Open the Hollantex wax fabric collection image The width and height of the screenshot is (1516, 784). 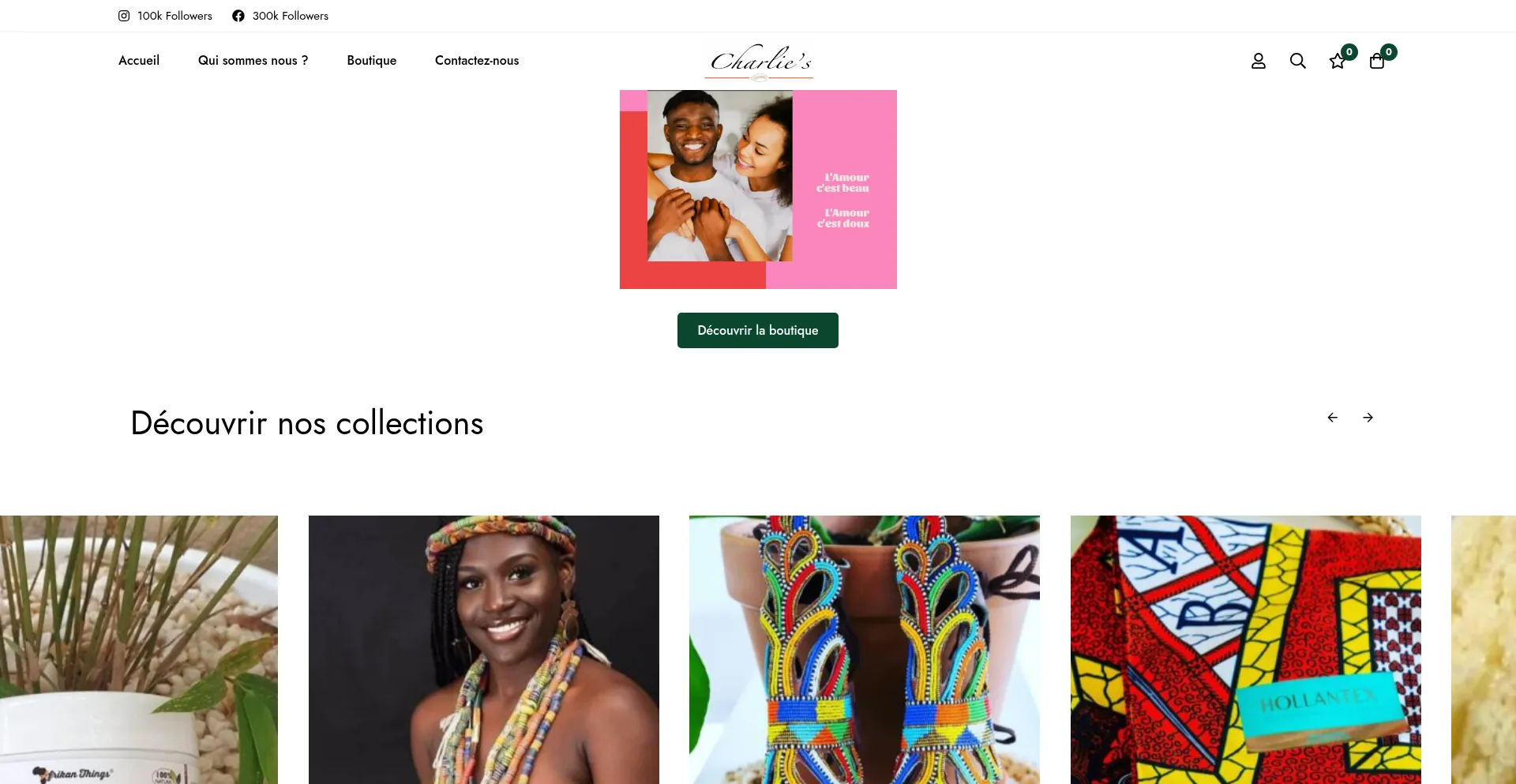coord(1246,650)
